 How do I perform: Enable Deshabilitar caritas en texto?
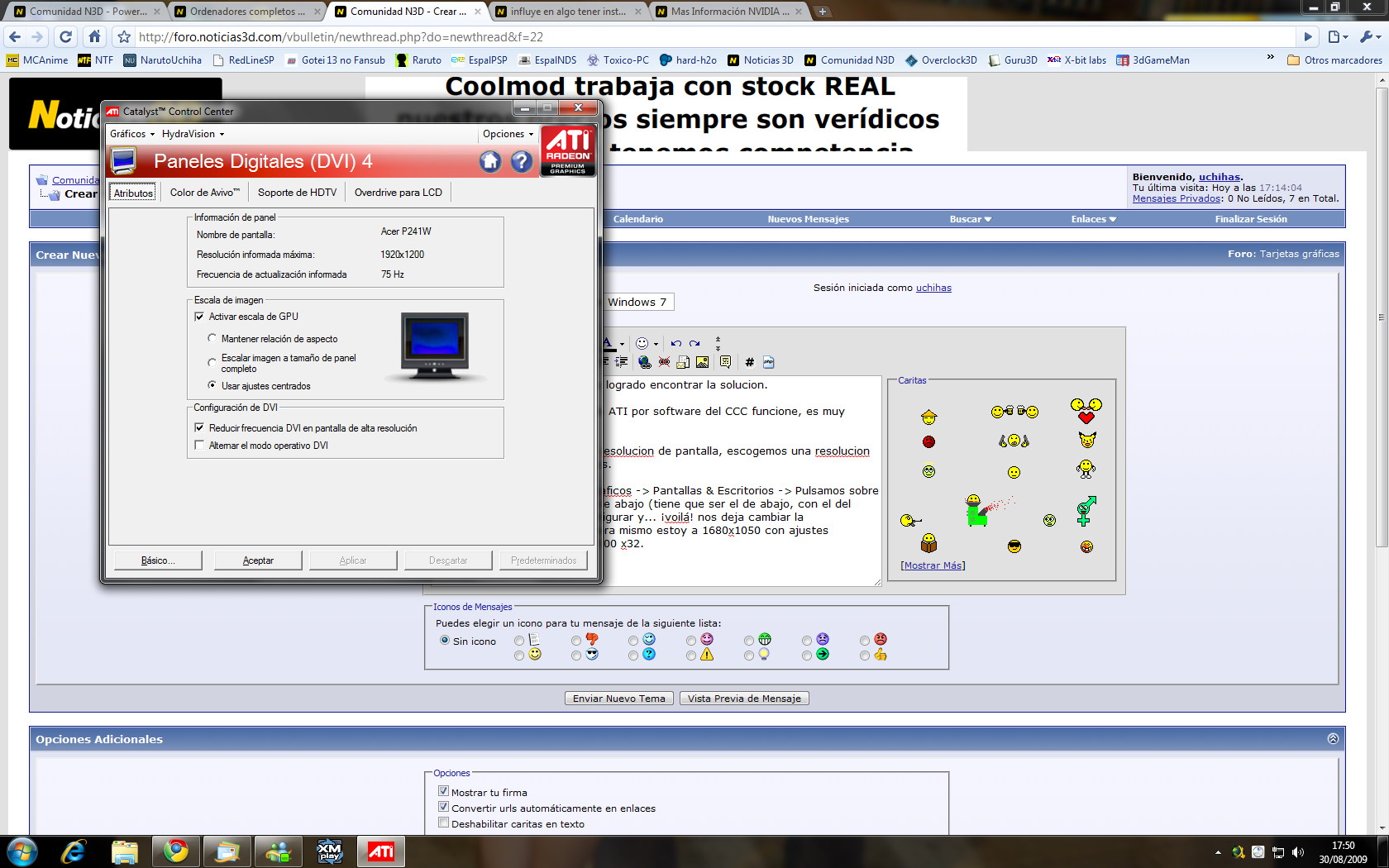(443, 823)
